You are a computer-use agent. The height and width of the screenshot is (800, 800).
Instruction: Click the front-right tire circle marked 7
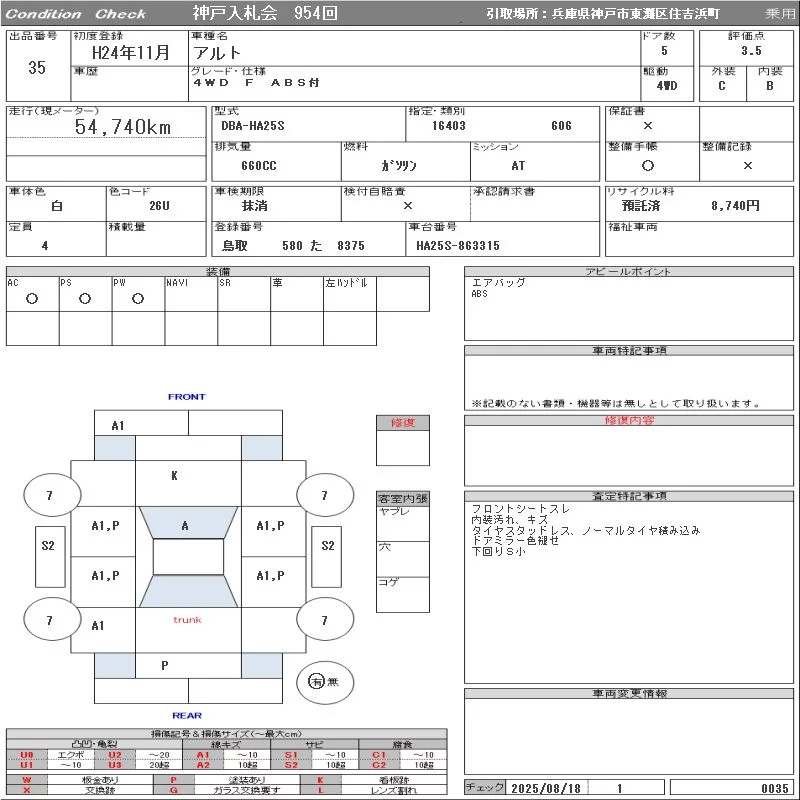point(325,495)
